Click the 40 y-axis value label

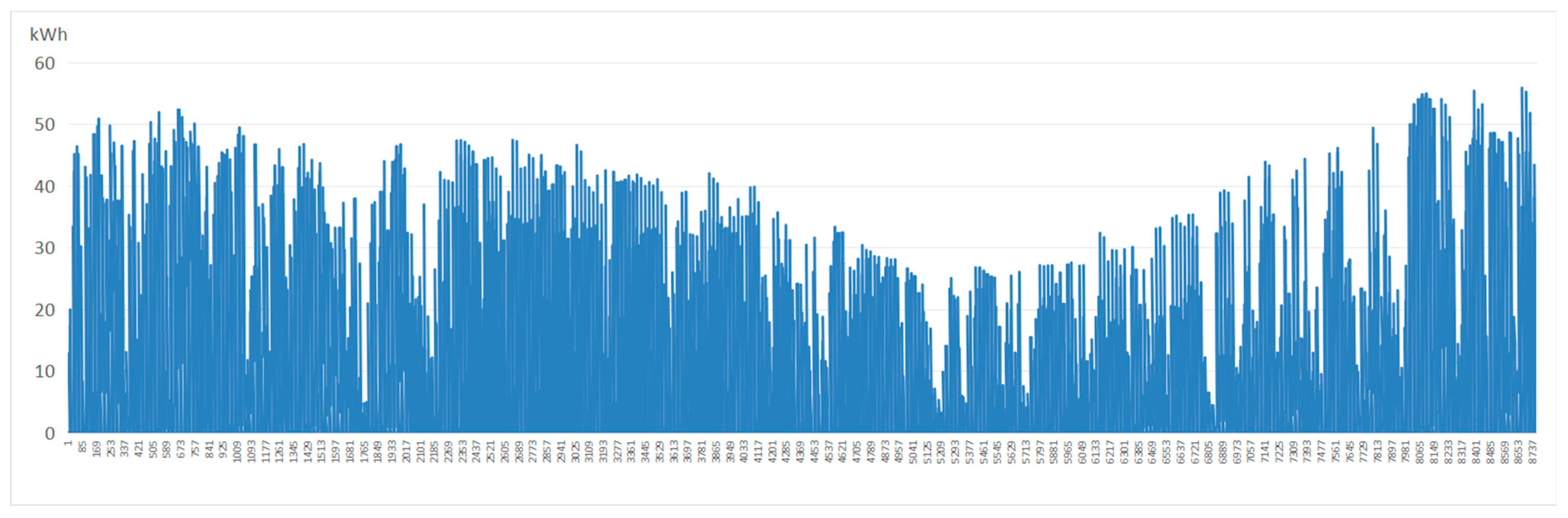[x=44, y=187]
